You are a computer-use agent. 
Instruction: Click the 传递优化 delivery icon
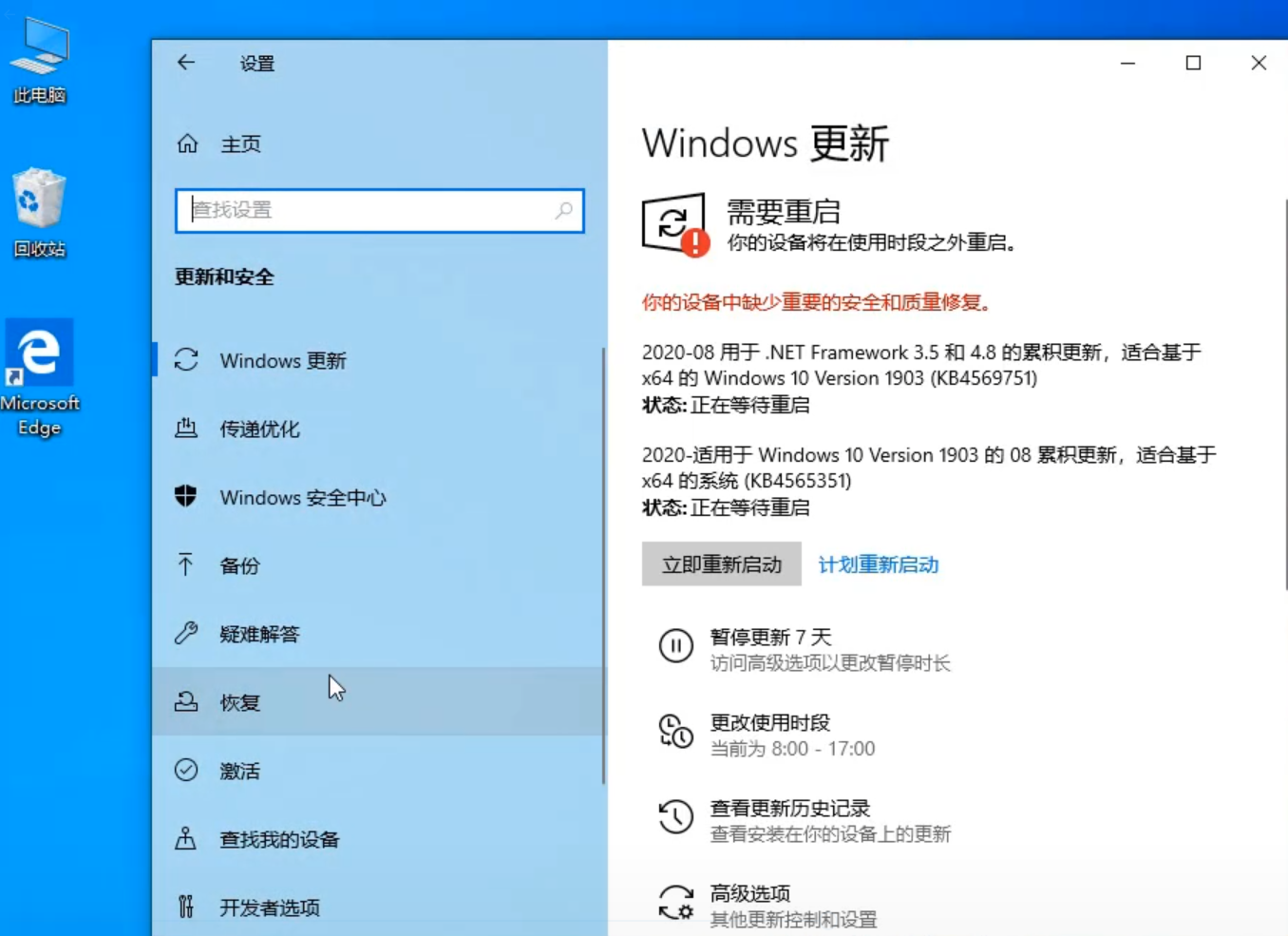[x=186, y=429]
